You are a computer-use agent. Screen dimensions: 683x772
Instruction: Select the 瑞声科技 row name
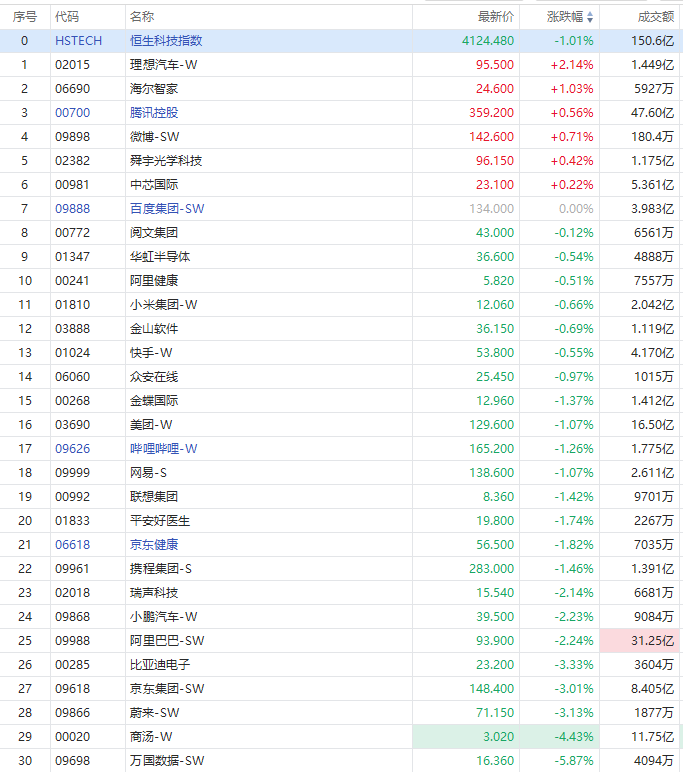[154, 593]
